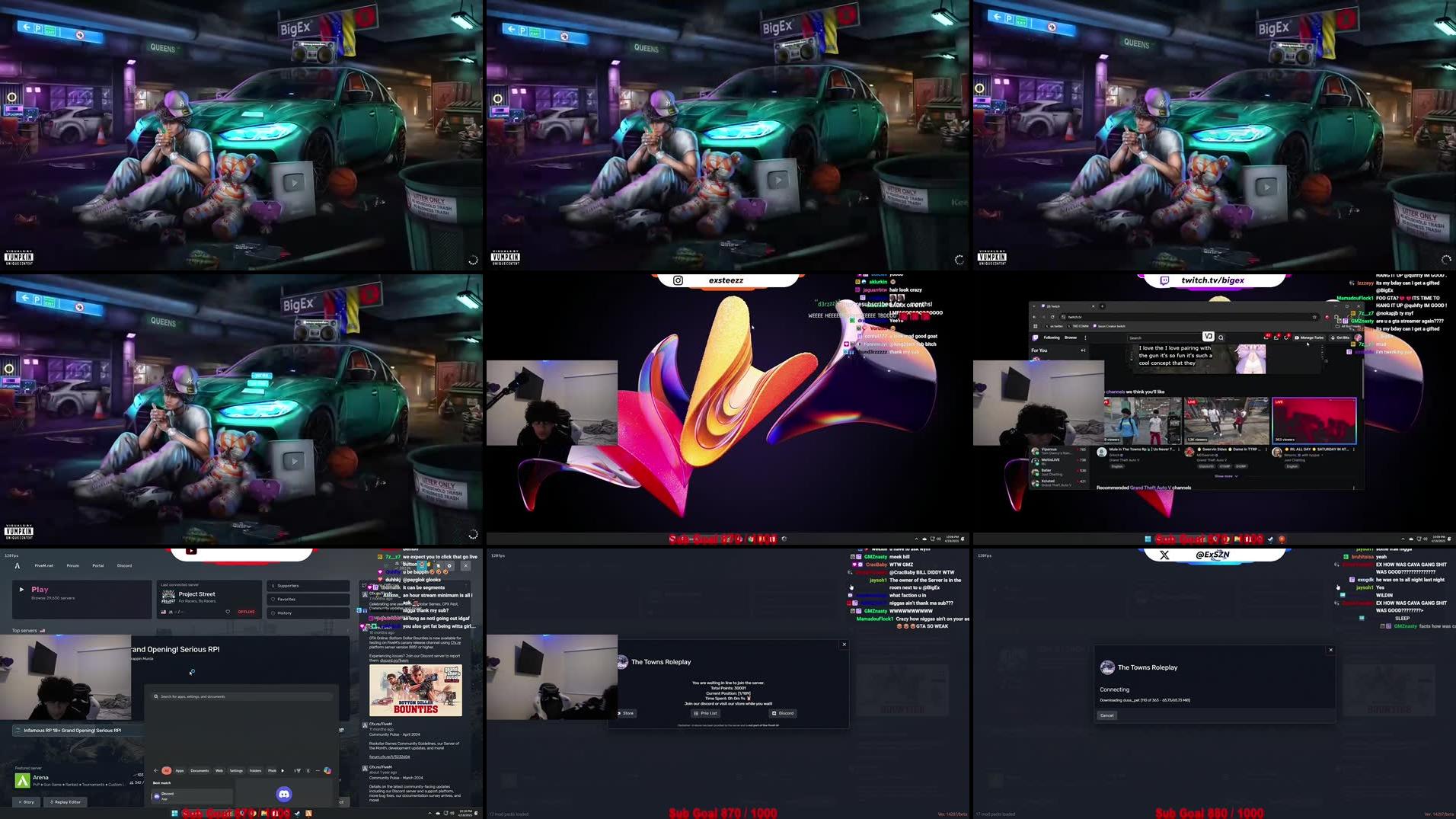The height and width of the screenshot is (819, 1456).
Task: Open the Portal link in FiveM navigation
Action: point(98,565)
